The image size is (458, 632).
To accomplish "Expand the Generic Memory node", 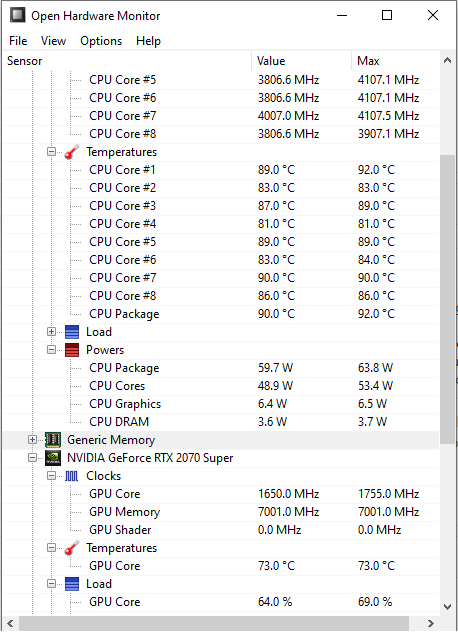I will click(x=32, y=440).
